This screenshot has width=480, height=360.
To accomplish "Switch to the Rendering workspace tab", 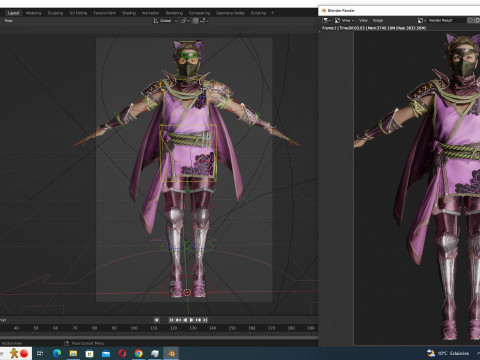I will (x=174, y=13).
